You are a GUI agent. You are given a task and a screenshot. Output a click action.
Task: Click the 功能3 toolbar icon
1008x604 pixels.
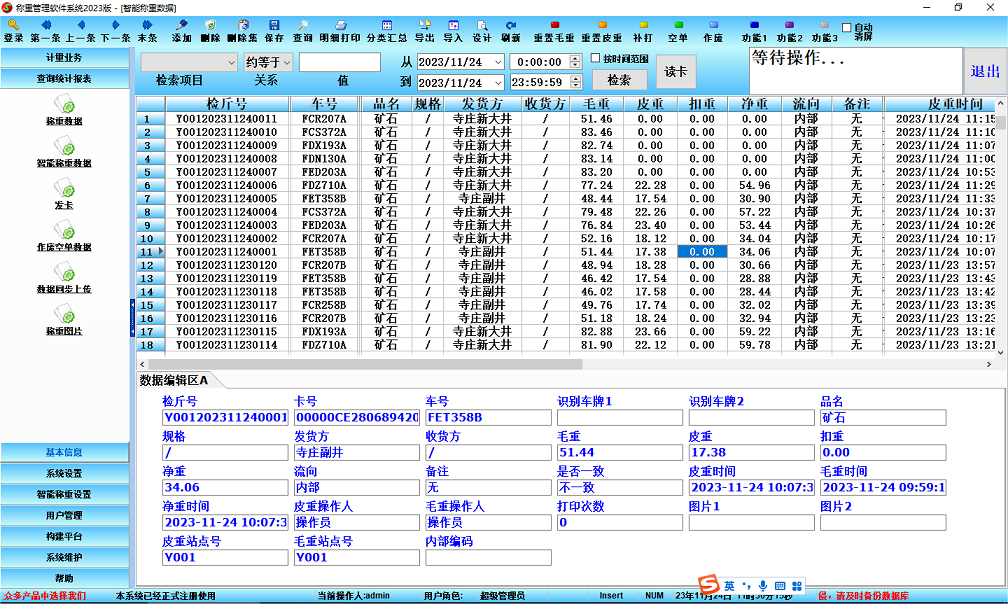(824, 31)
